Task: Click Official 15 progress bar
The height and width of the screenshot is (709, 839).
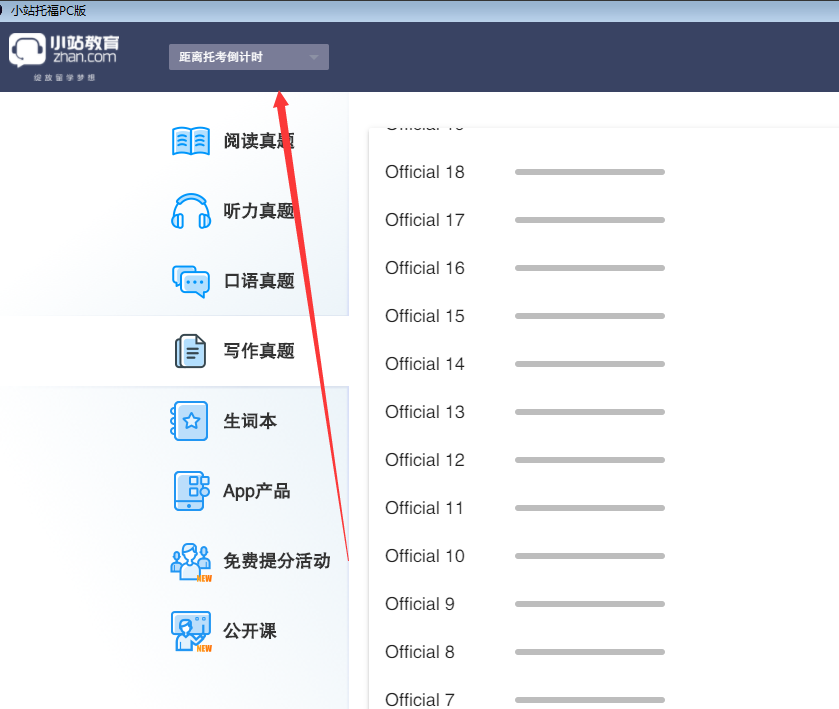Action: (x=590, y=316)
